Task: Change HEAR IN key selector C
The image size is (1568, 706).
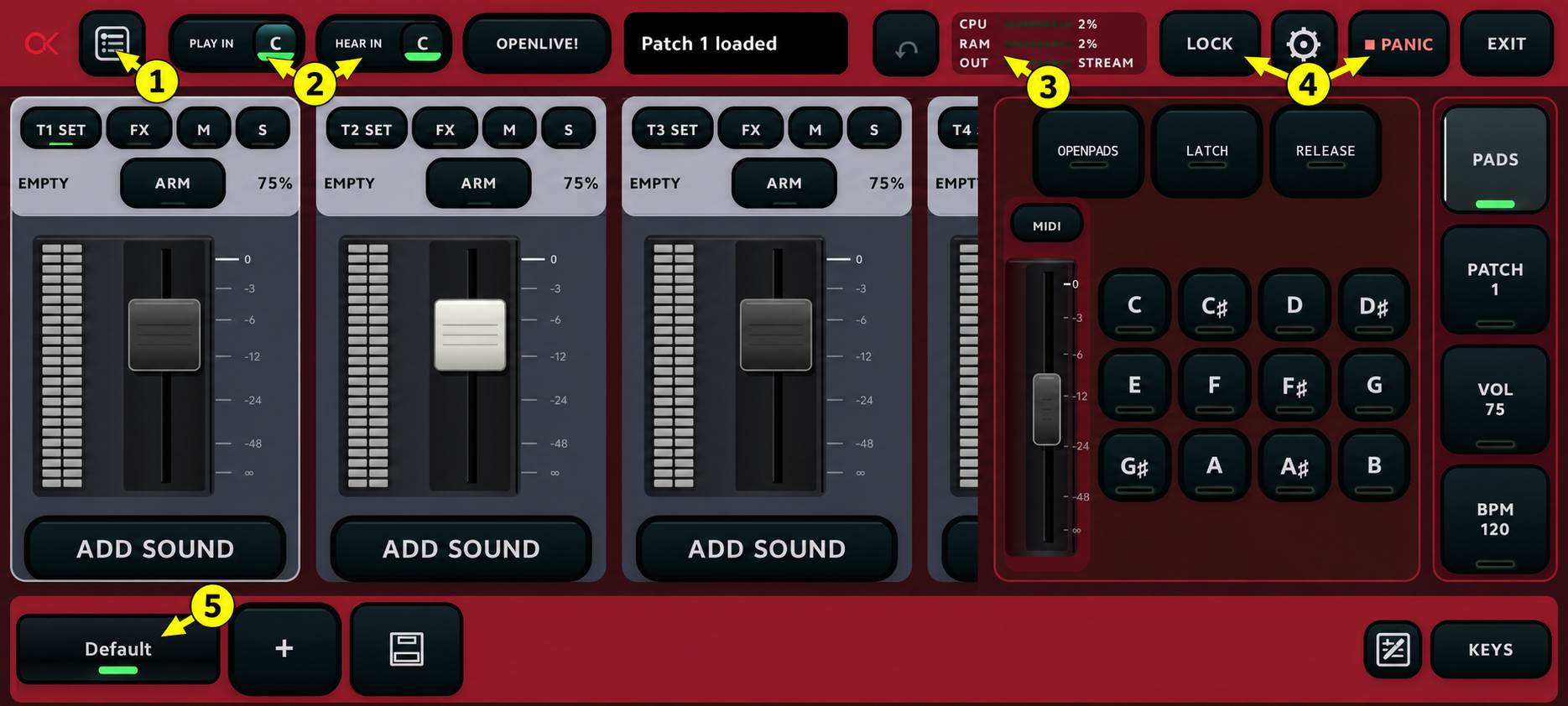Action: point(422,44)
